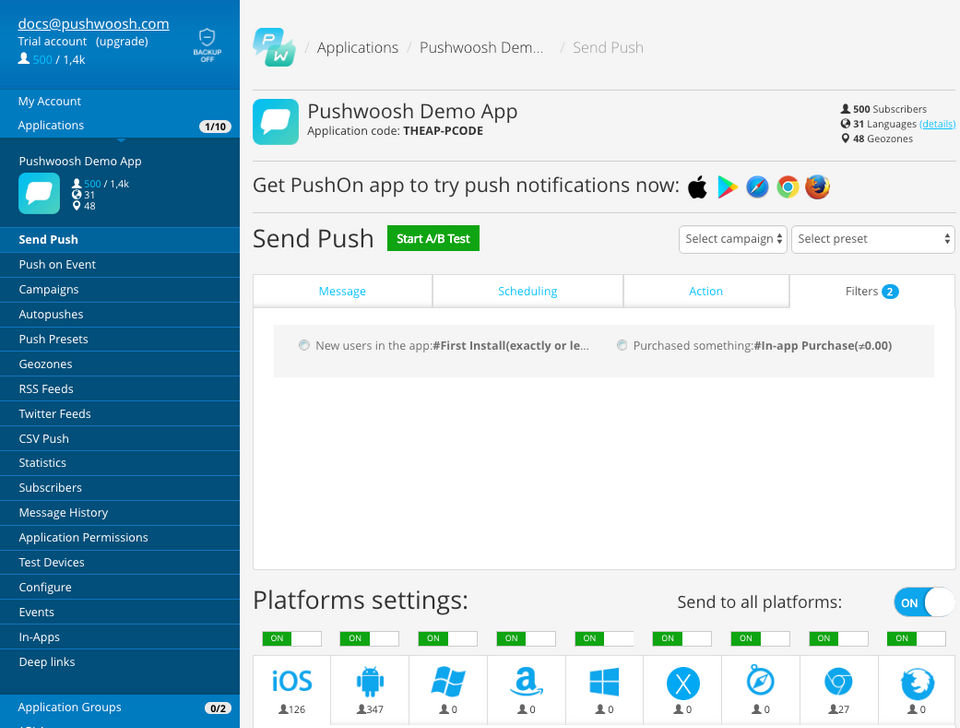This screenshot has height=728, width=960.
Task: Switch to the Filters tab
Action: click(872, 291)
